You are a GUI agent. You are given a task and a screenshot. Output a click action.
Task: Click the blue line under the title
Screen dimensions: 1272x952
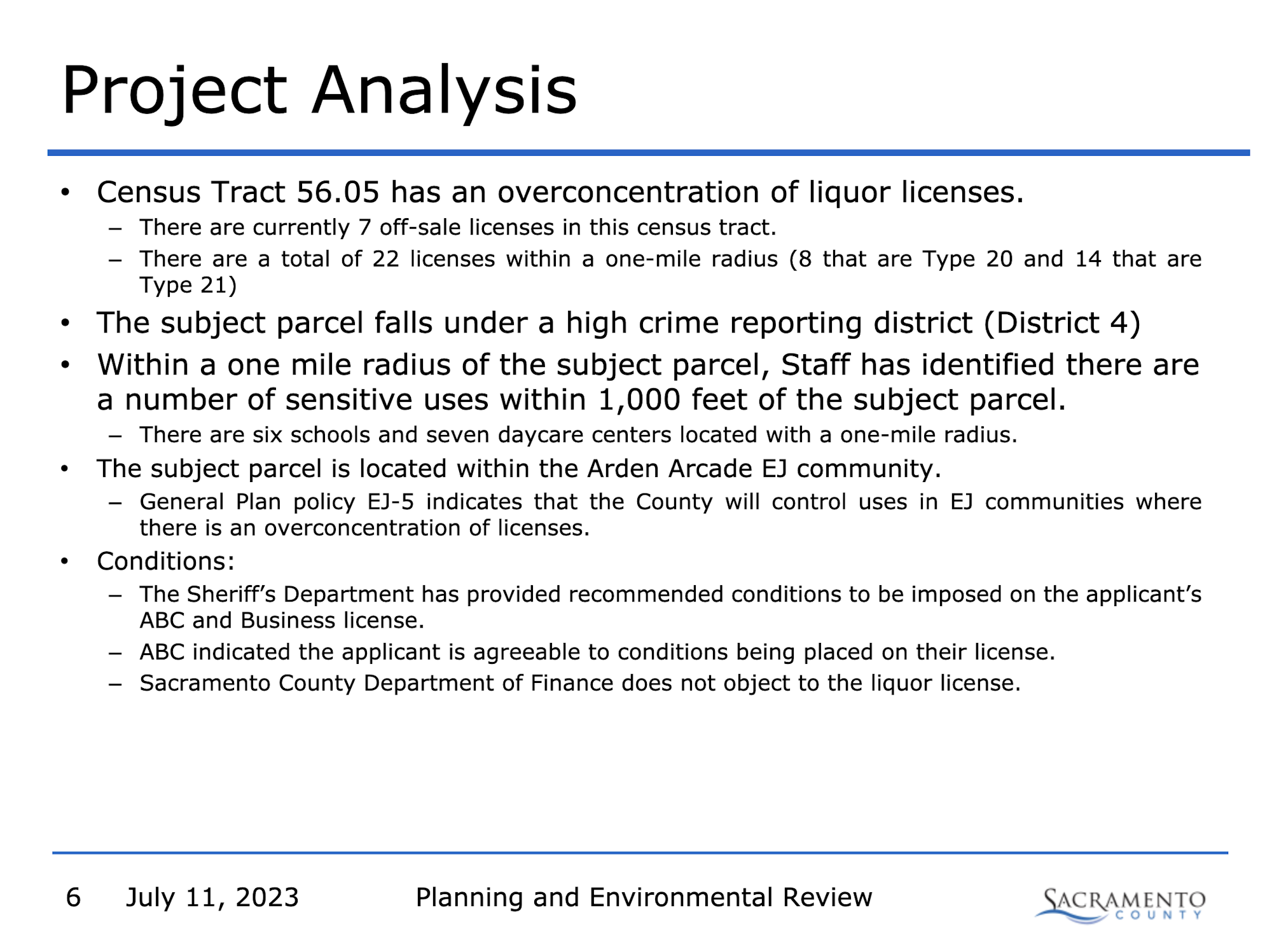[647, 153]
